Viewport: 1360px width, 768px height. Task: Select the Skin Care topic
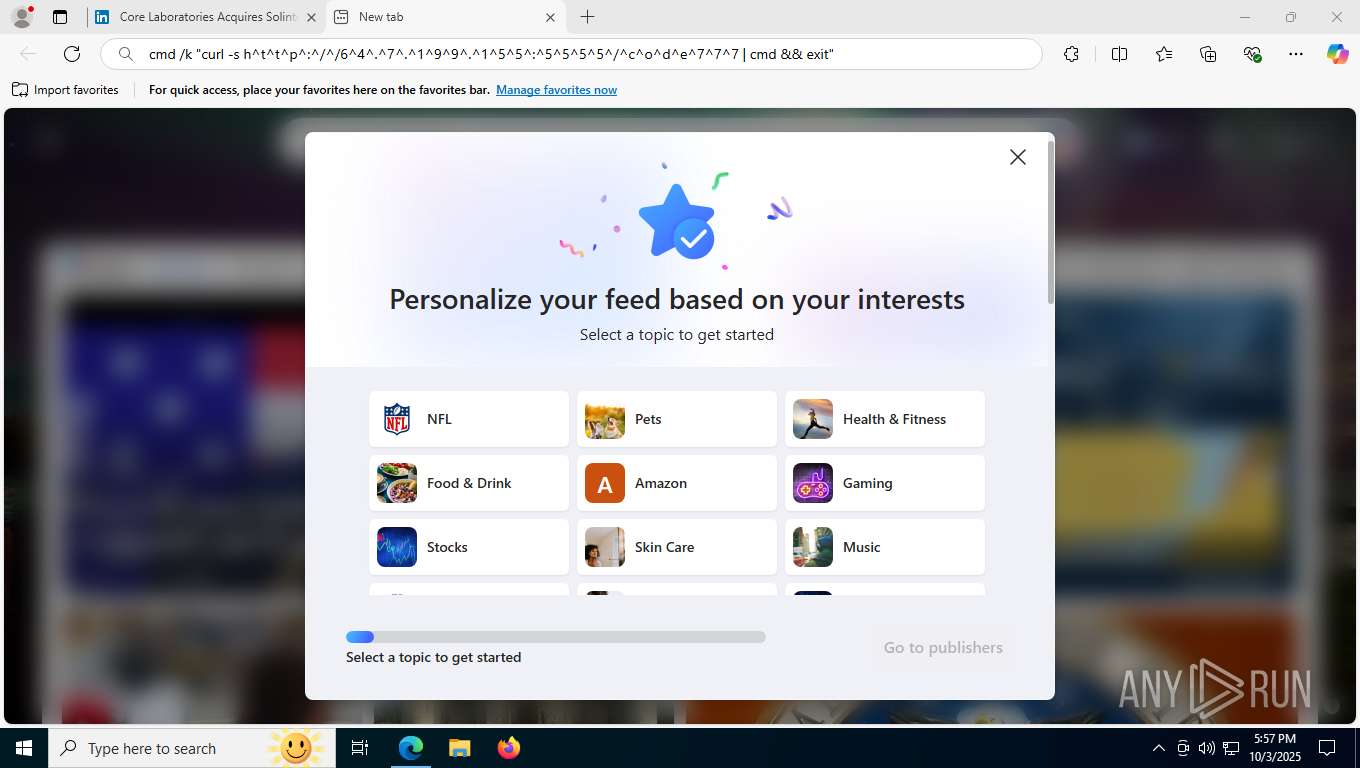(x=677, y=547)
